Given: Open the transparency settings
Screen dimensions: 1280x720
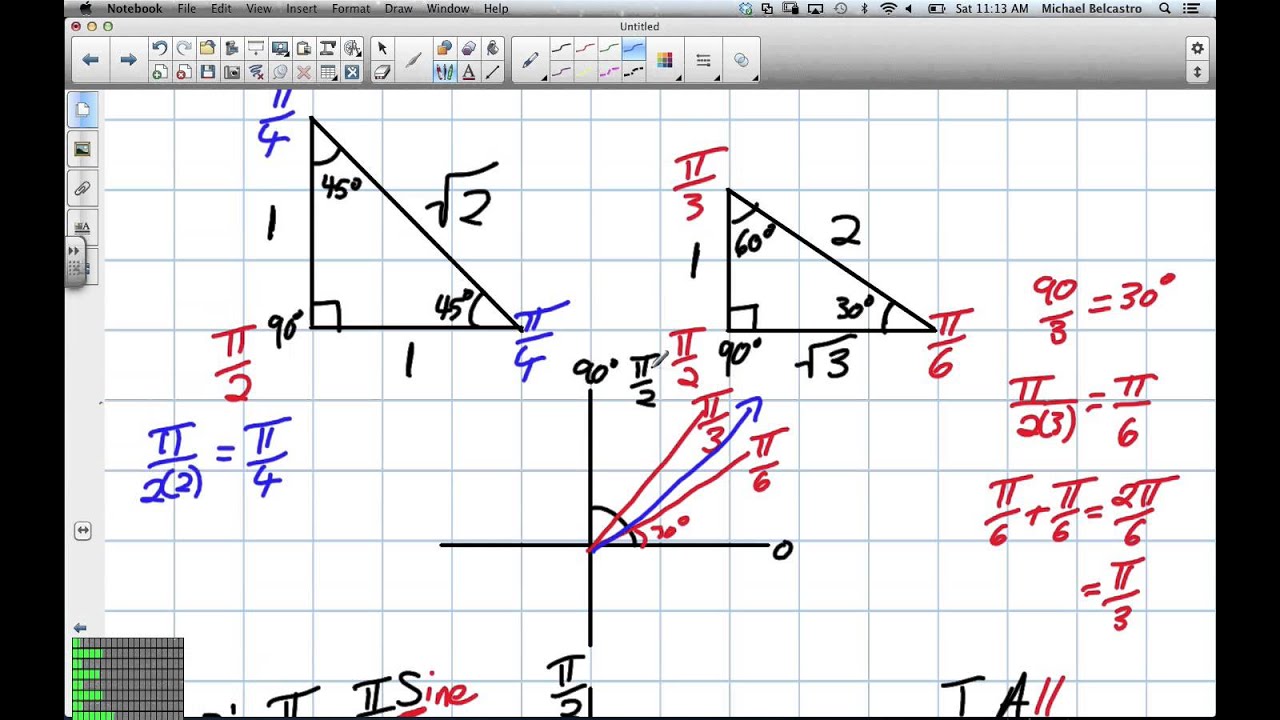Looking at the screenshot, I should tap(741, 60).
